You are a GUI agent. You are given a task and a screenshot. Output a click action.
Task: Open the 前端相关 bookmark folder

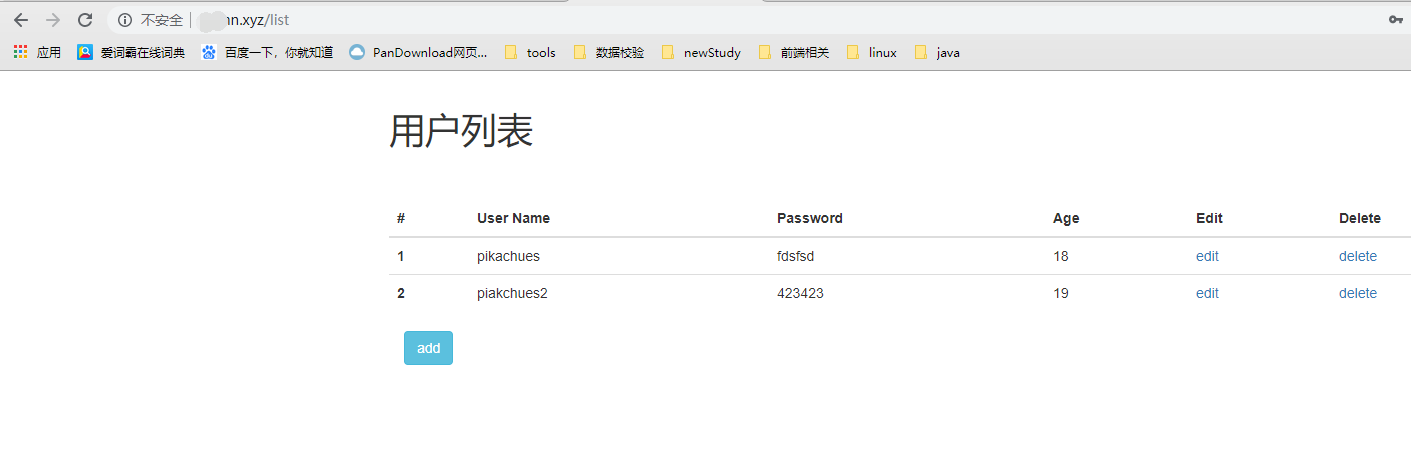(x=794, y=53)
